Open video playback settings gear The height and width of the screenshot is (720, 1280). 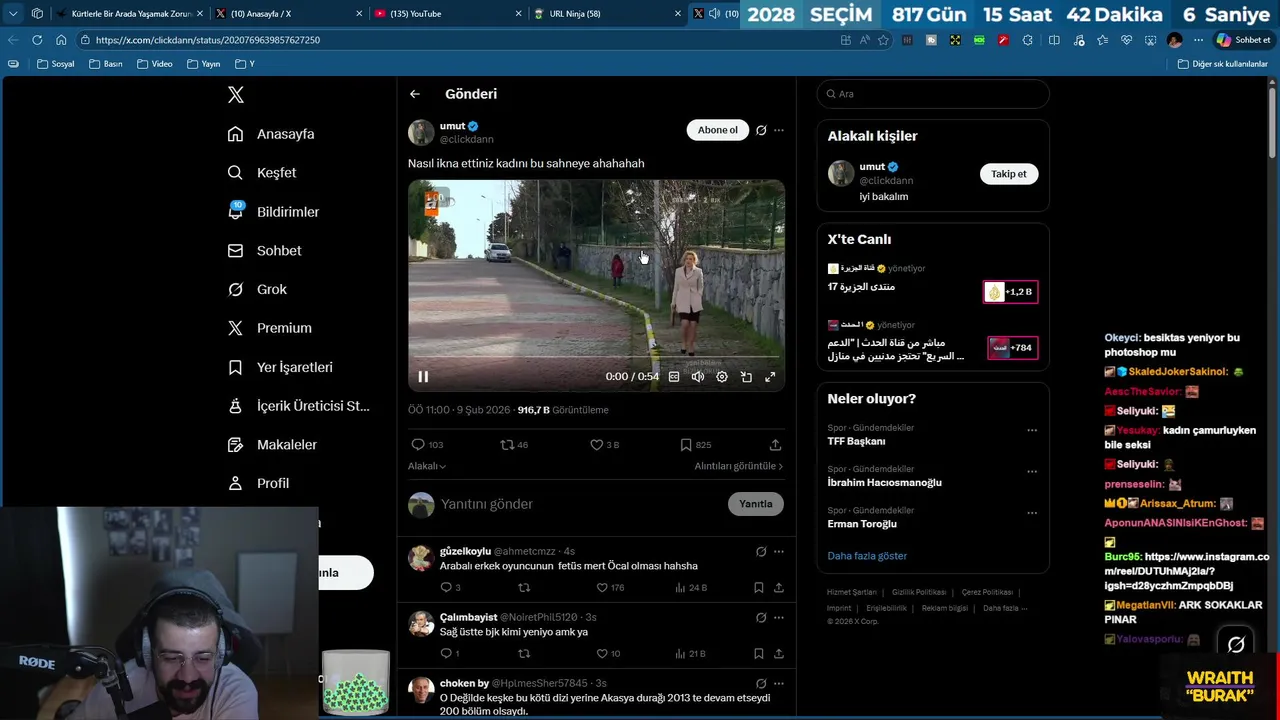click(x=722, y=377)
